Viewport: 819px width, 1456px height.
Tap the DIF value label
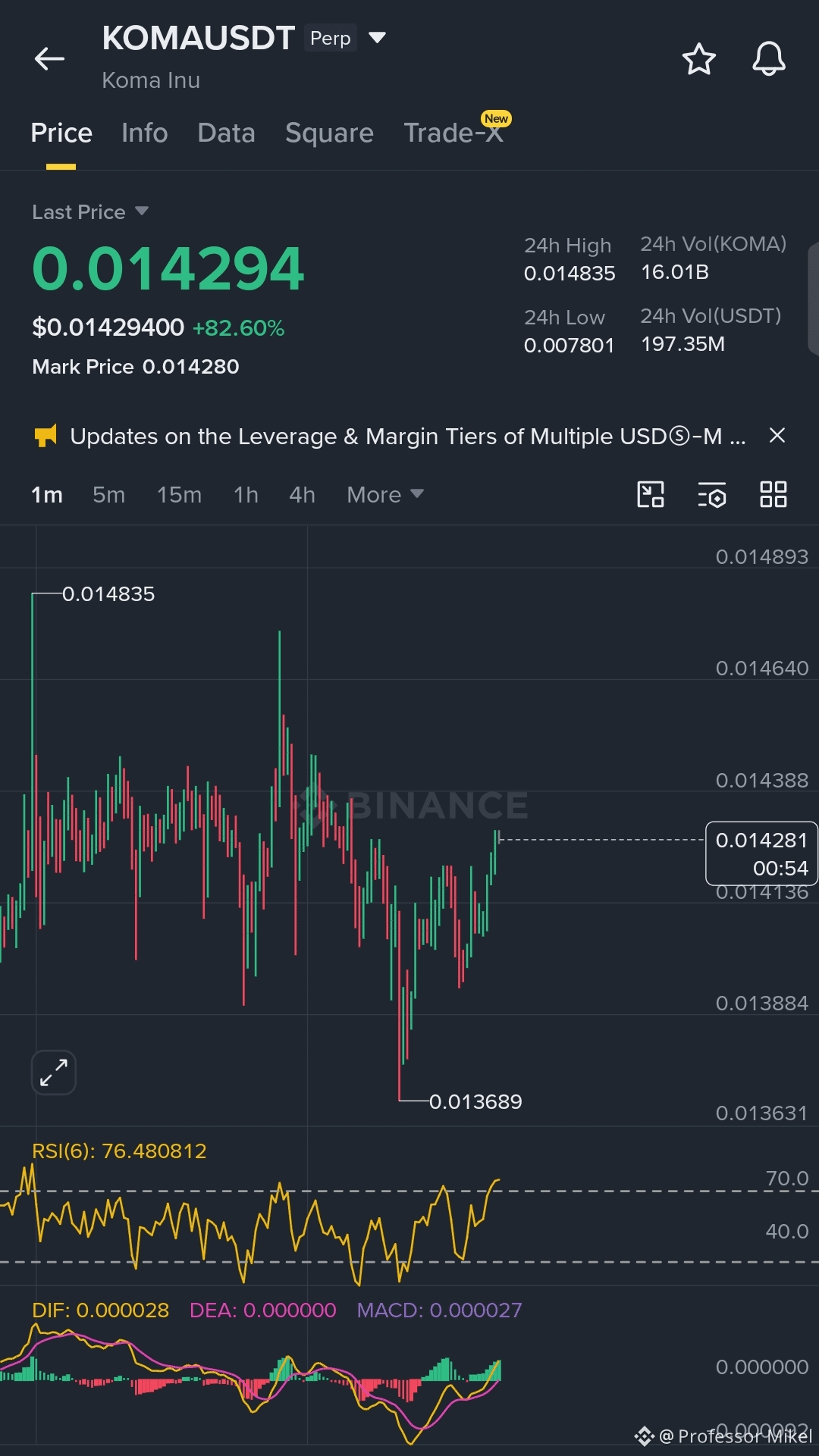click(100, 1310)
